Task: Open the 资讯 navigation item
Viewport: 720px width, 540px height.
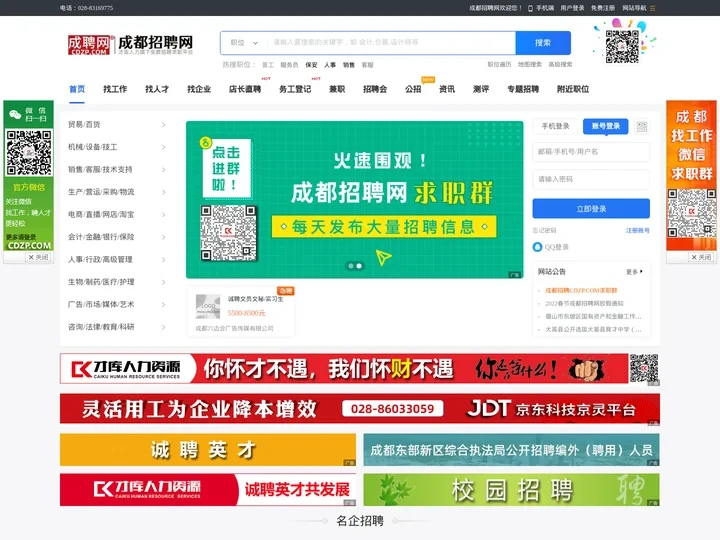Action: 447,89
